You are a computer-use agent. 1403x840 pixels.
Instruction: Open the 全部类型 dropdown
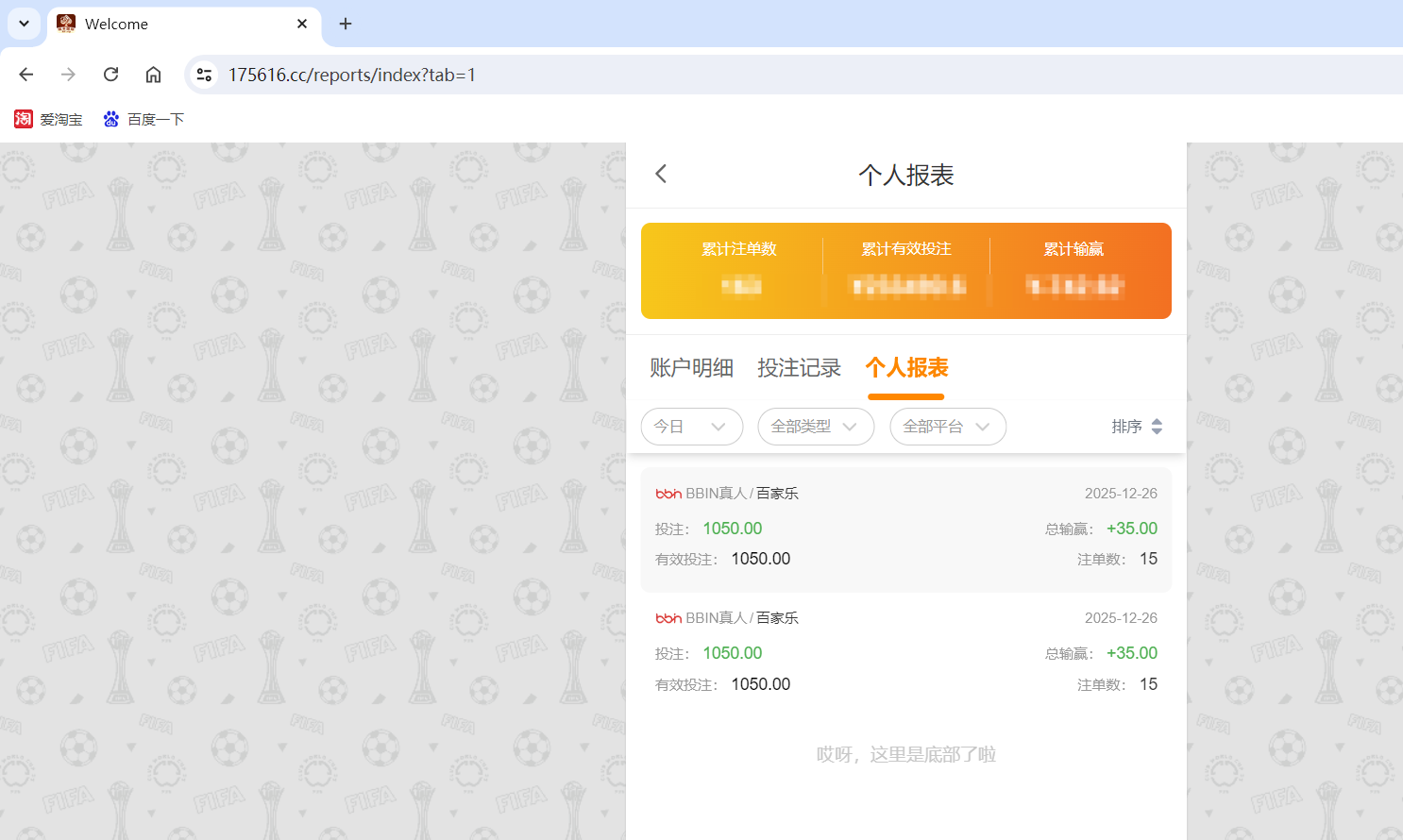815,426
